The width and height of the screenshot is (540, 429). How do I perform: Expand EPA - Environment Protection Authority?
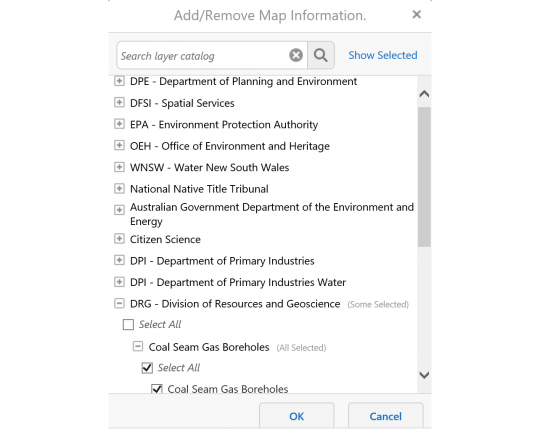click(119, 124)
